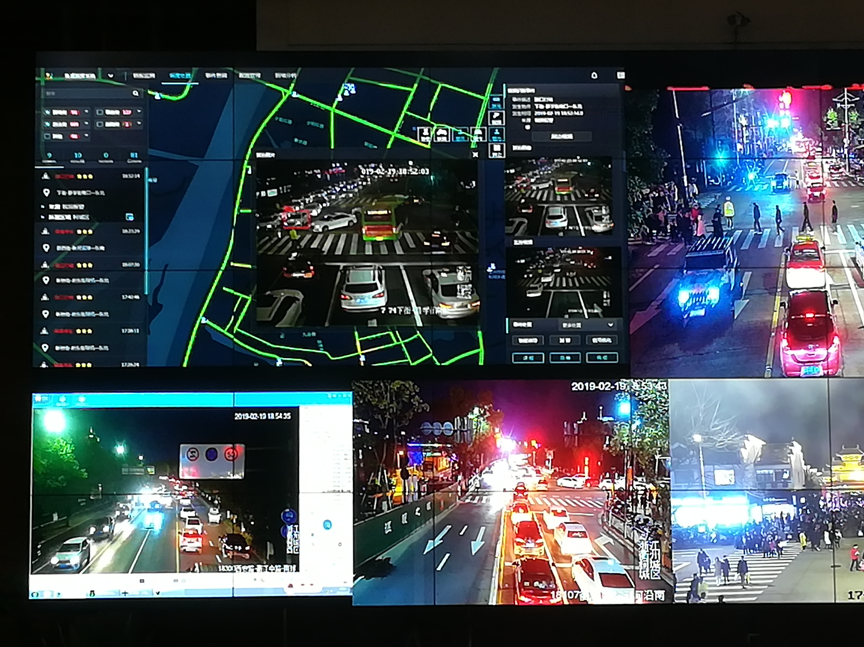Toggle the top-right filter checkbox in left panel
The image size is (864, 647).
97,112
